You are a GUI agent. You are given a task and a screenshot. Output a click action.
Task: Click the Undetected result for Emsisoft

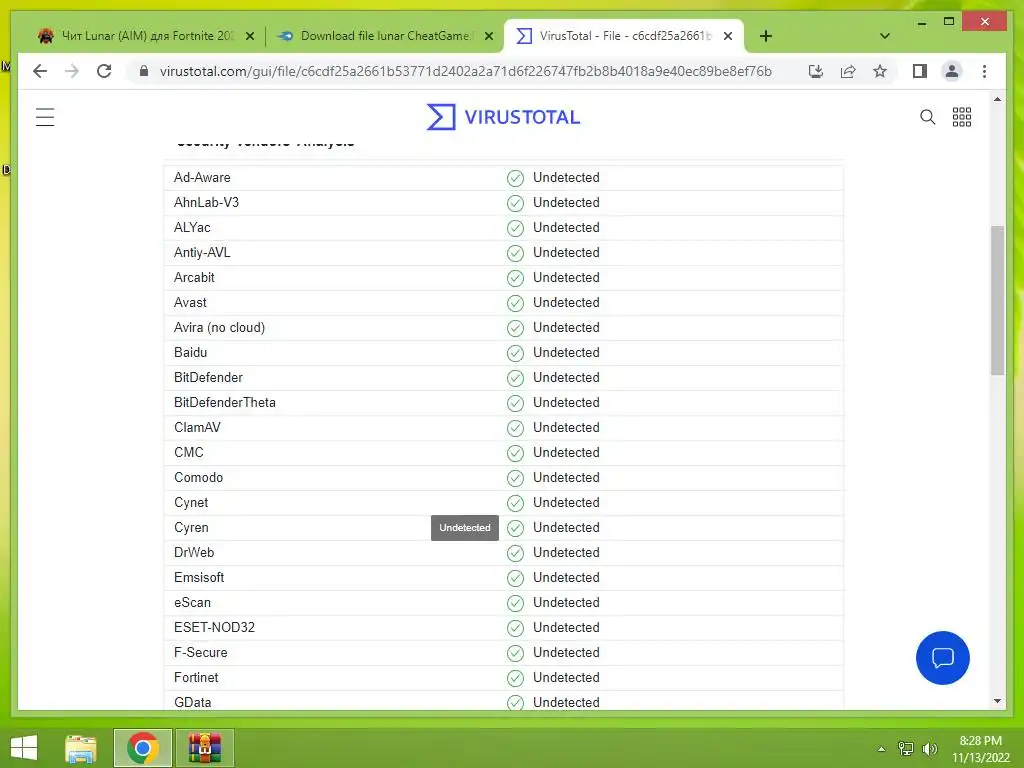(x=566, y=577)
